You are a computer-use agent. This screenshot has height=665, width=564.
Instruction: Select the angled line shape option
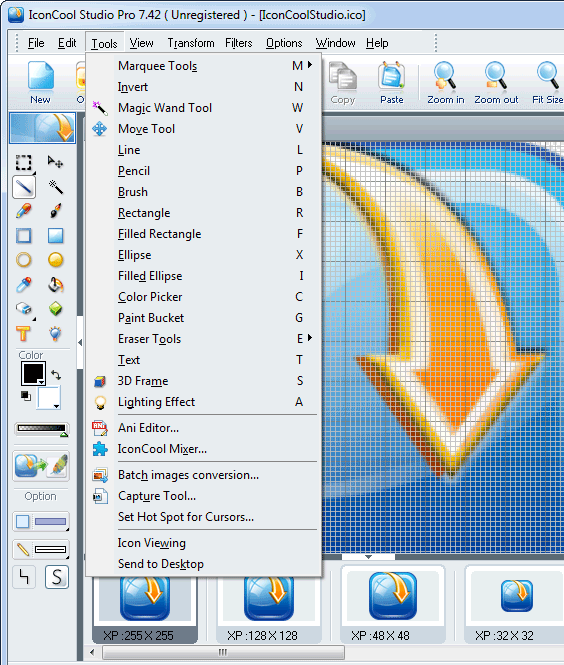[x=24, y=577]
